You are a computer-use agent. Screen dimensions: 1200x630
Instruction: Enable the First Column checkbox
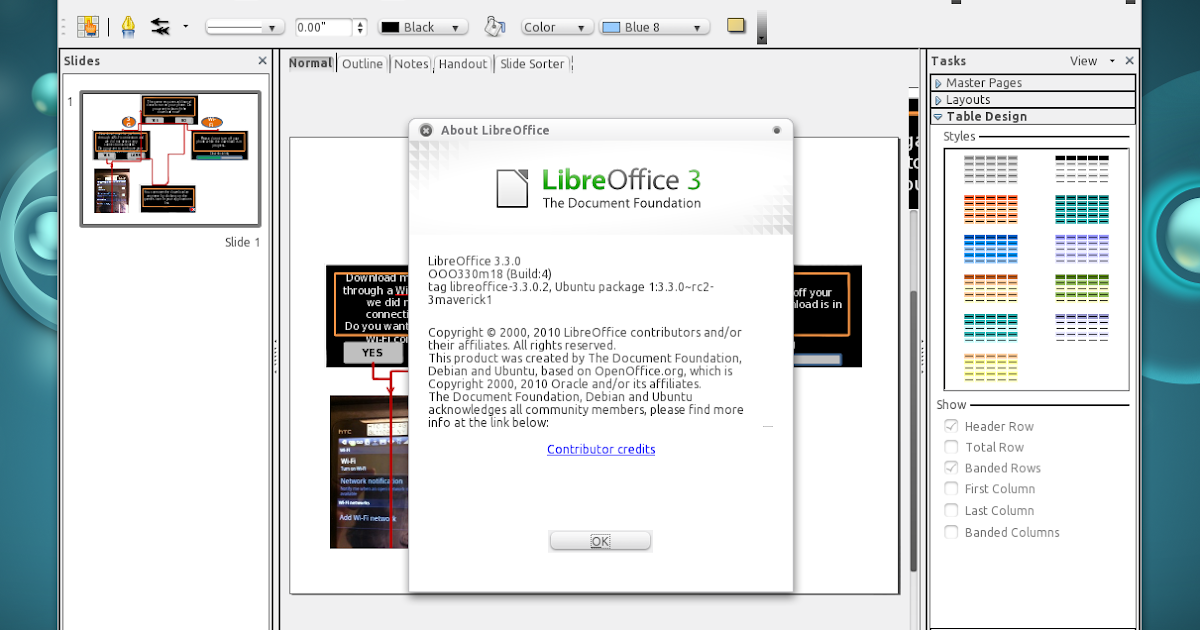(x=951, y=489)
